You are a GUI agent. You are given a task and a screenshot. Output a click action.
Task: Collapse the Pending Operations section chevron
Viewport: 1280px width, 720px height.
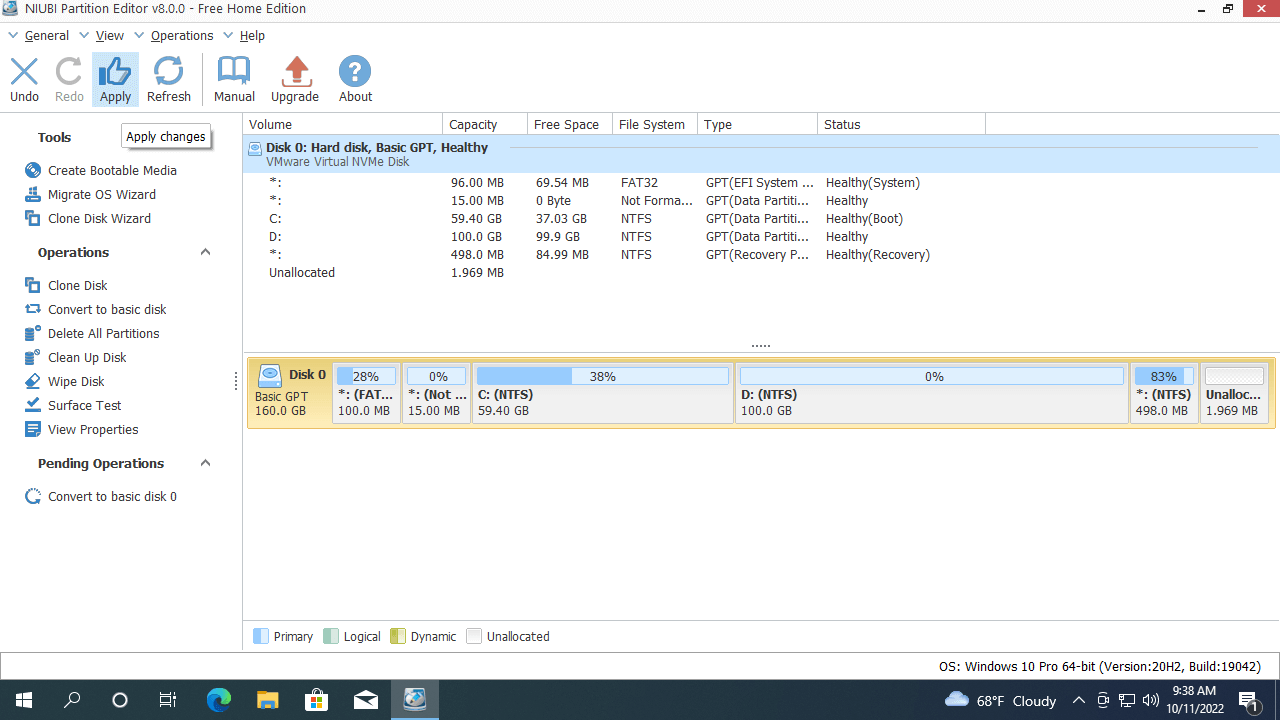205,463
